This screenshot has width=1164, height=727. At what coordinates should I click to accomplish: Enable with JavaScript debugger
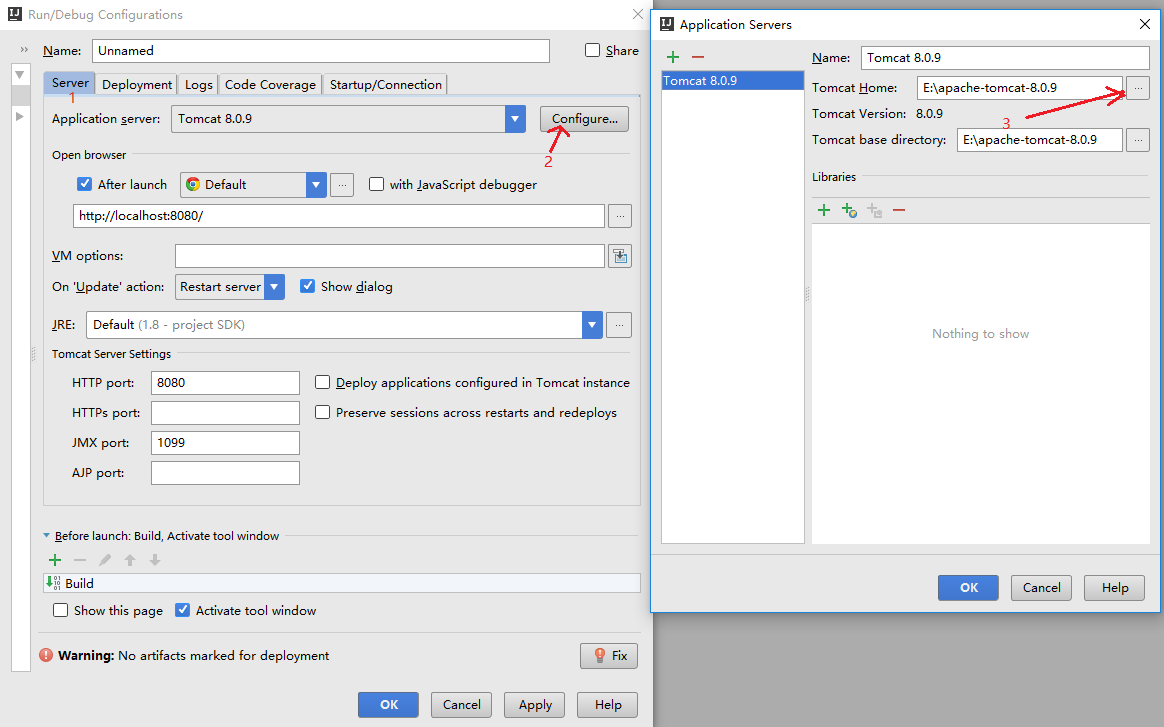(376, 184)
